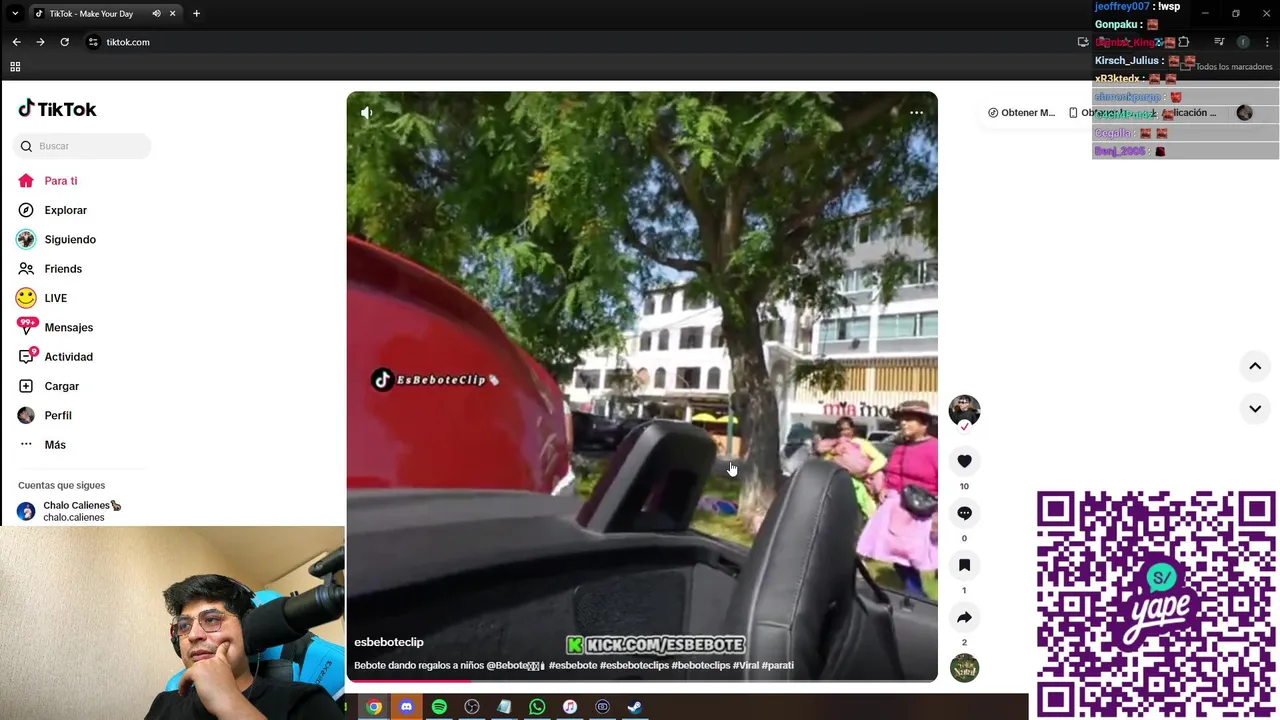Open the Chrome three-dot menu

(1266, 42)
